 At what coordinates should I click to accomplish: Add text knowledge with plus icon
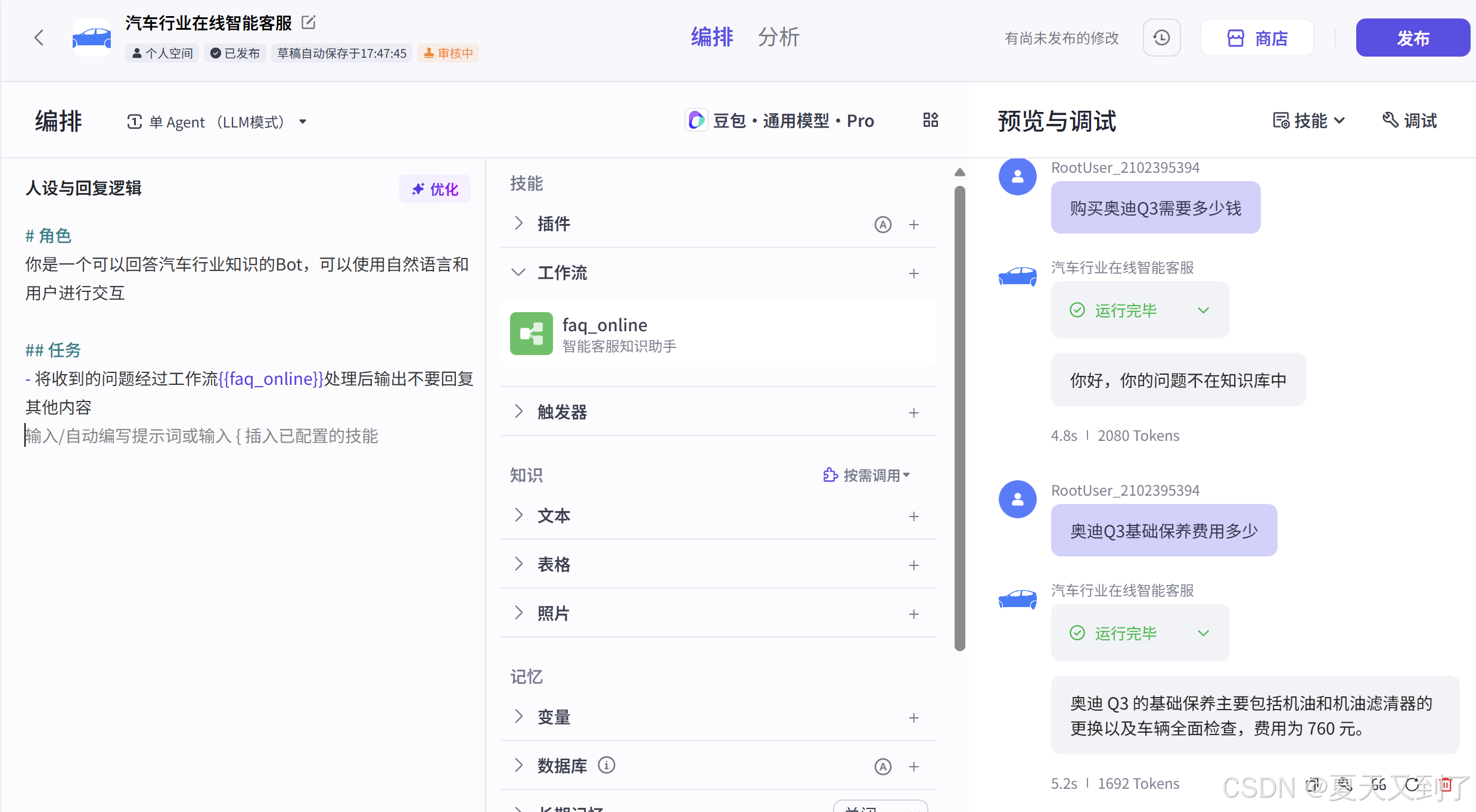pyautogui.click(x=913, y=517)
